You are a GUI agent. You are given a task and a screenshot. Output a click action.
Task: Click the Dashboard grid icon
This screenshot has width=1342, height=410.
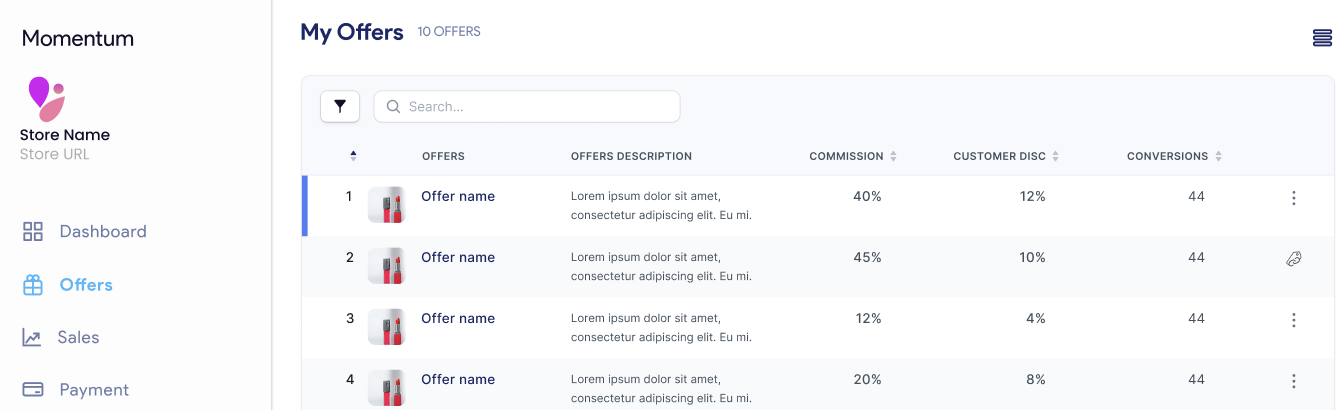pyautogui.click(x=33, y=232)
